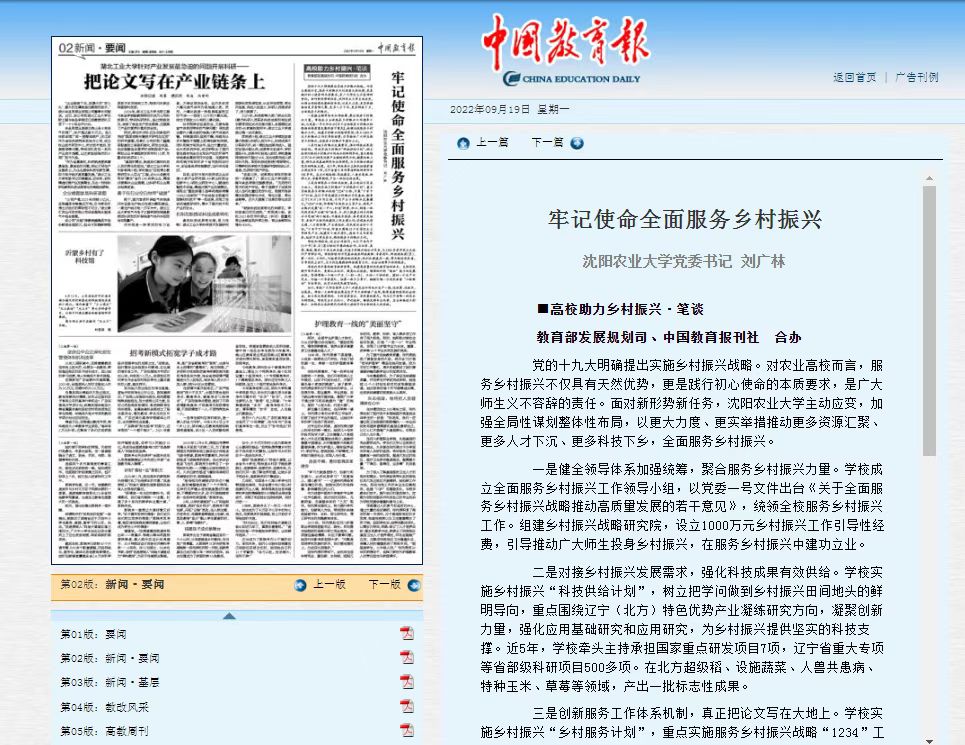Click the article scrollbar down arrow
The image size is (965, 745).
click(x=929, y=741)
